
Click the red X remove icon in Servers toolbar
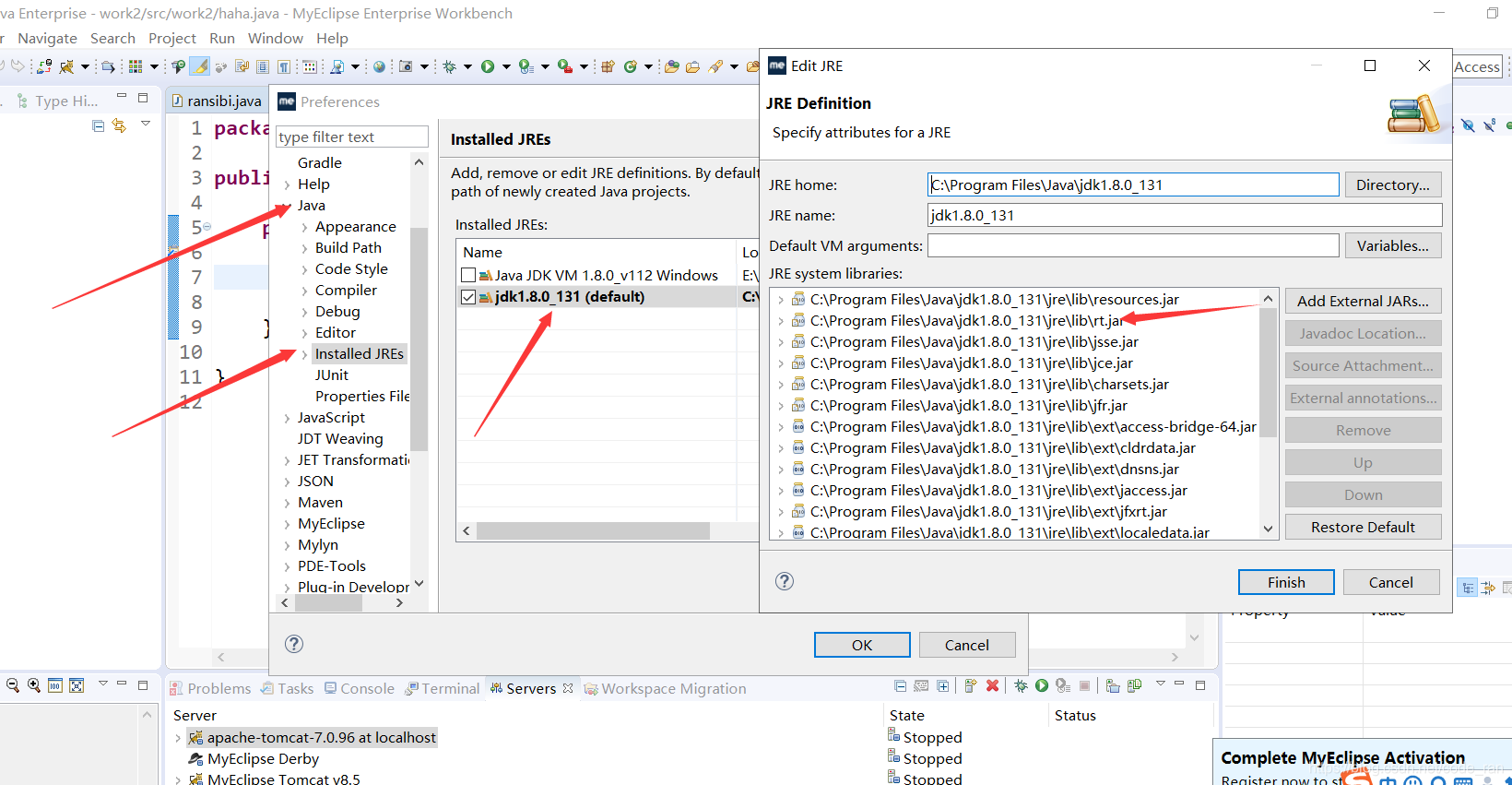tap(992, 685)
